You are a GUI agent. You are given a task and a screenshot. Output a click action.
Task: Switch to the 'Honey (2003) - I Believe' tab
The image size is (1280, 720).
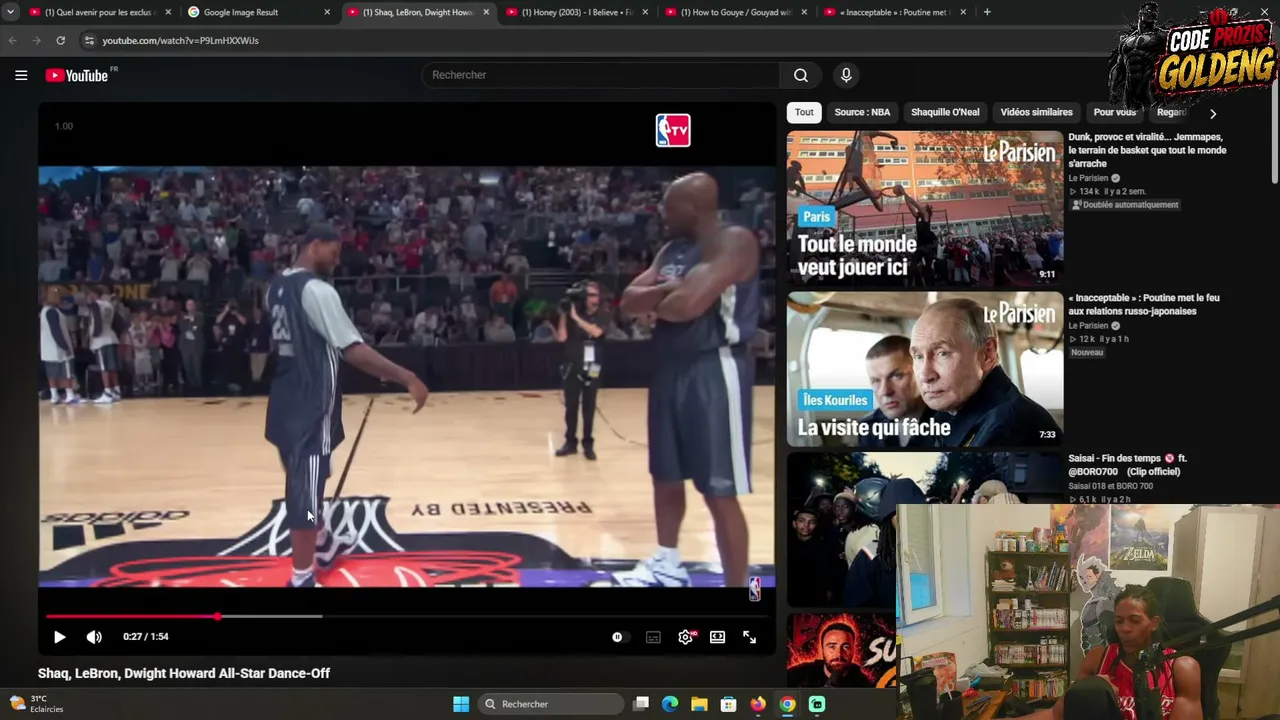click(578, 12)
